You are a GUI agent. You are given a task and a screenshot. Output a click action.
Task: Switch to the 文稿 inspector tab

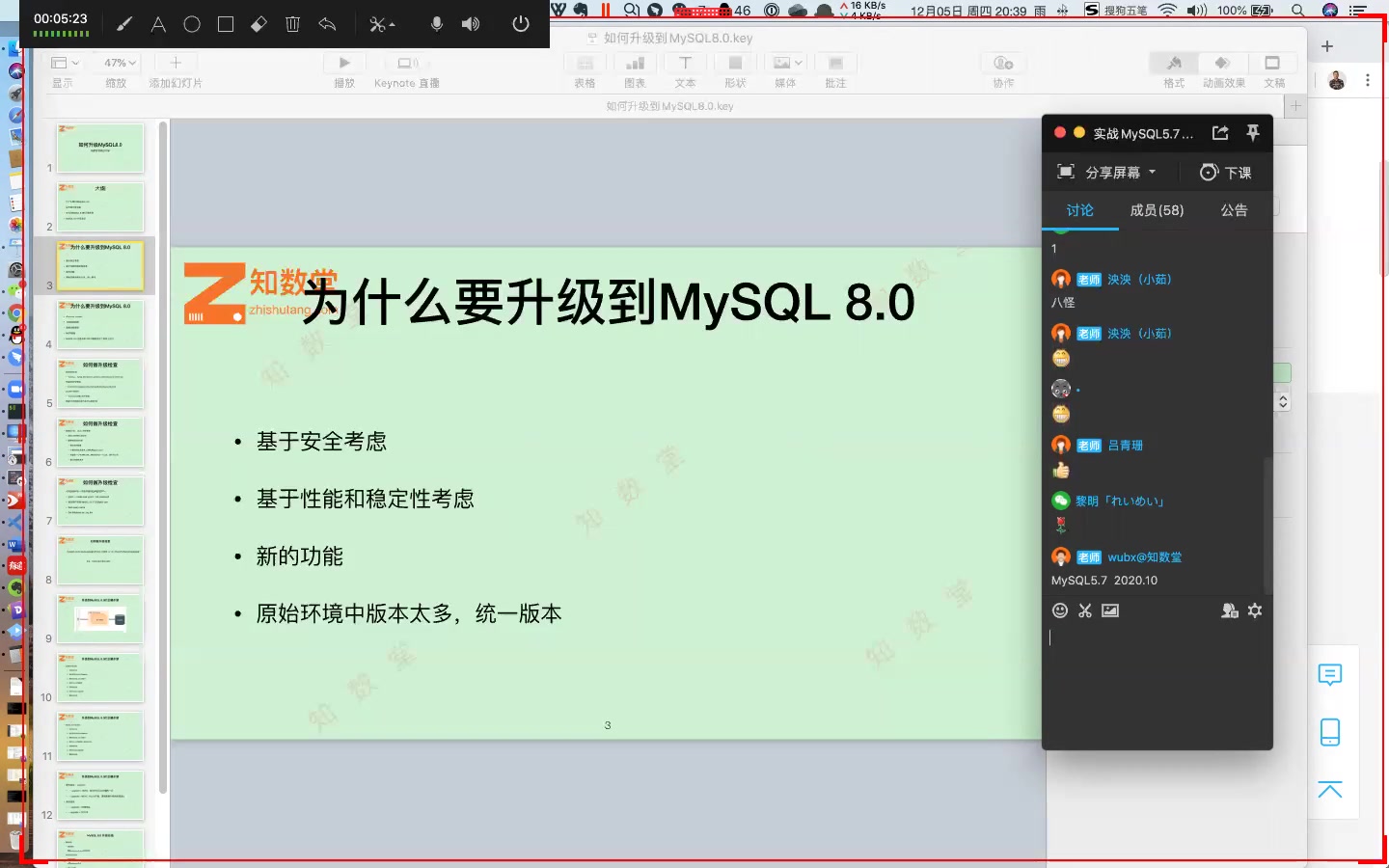(x=1274, y=70)
